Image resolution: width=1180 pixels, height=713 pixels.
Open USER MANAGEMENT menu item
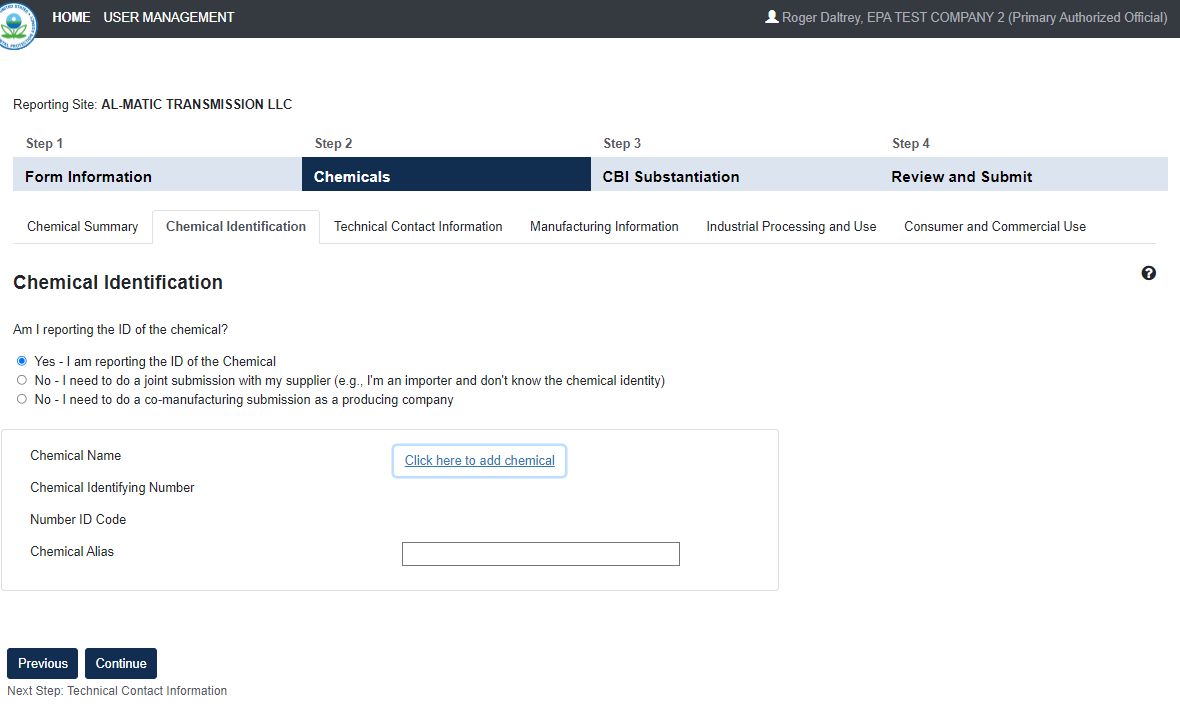click(169, 17)
